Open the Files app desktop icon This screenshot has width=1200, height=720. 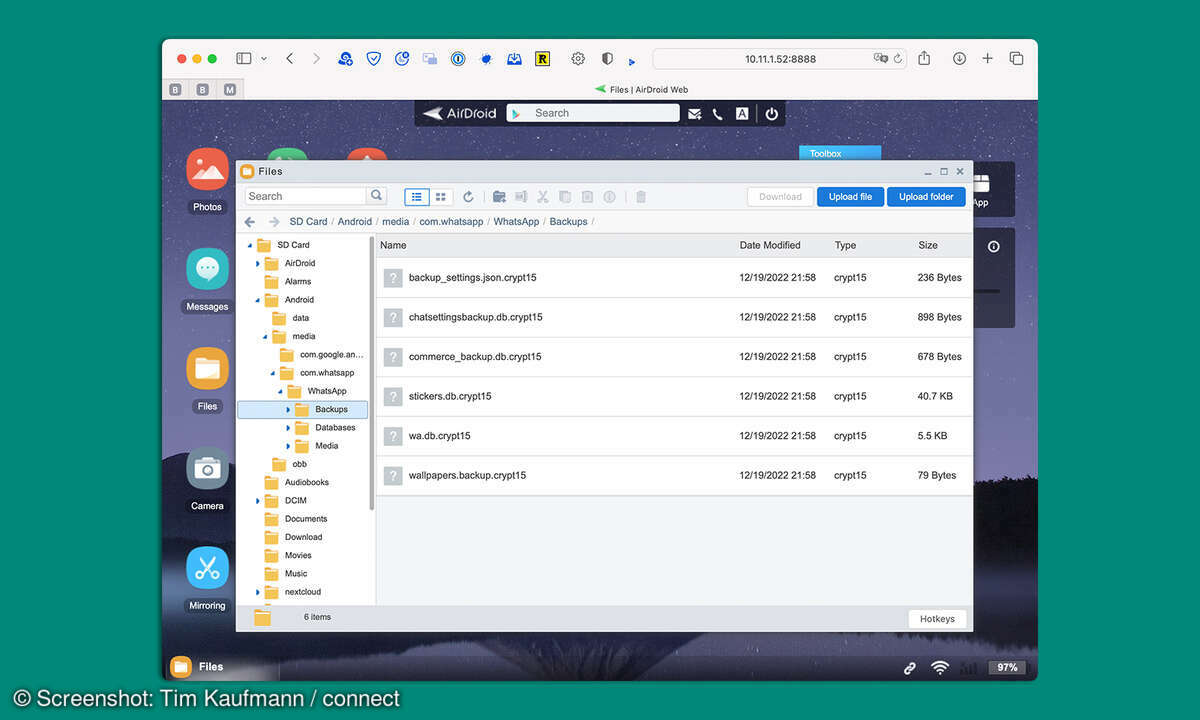[x=207, y=369]
